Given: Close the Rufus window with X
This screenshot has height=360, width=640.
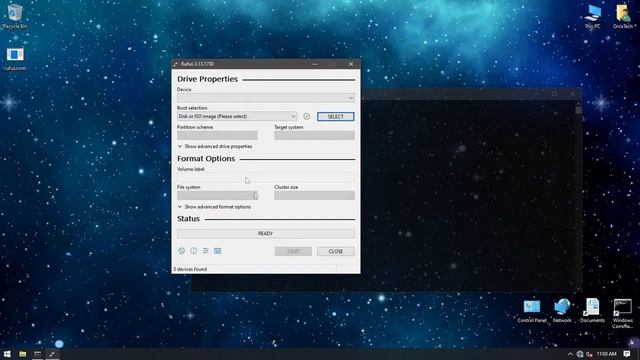Looking at the screenshot, I should [351, 64].
